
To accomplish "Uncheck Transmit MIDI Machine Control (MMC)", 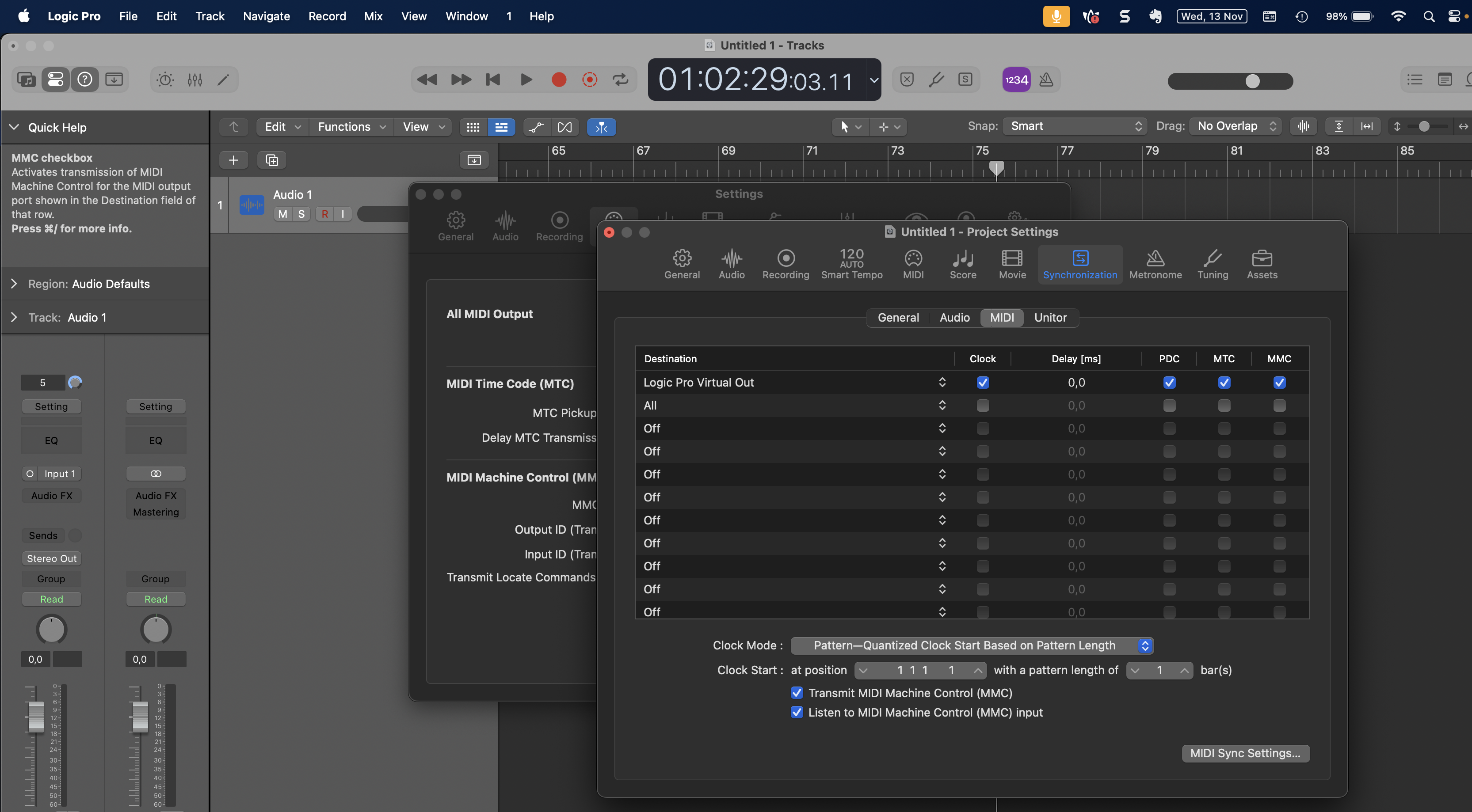I will coord(797,693).
